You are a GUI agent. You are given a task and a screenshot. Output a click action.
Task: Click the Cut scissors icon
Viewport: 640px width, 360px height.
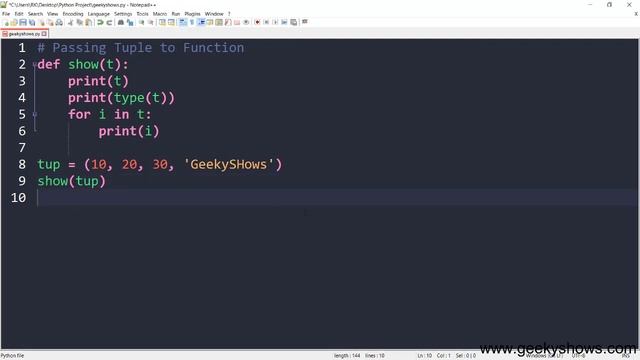(x=71, y=22)
